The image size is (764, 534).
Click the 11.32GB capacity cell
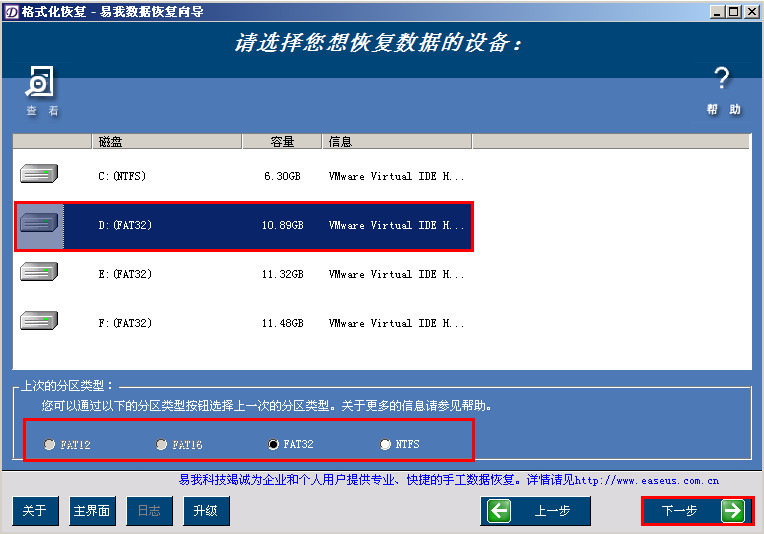(x=283, y=274)
